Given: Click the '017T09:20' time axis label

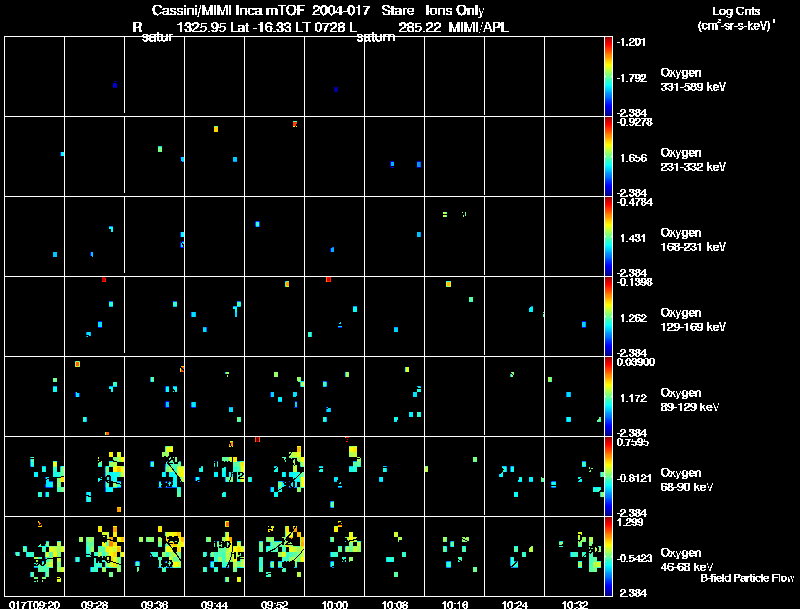Looking at the screenshot, I should click(x=34, y=604).
